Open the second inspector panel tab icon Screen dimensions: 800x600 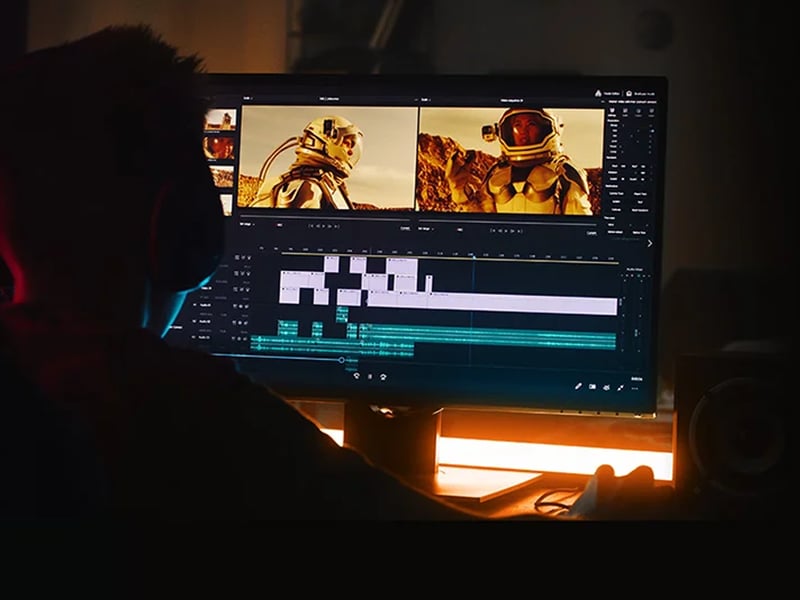point(625,112)
